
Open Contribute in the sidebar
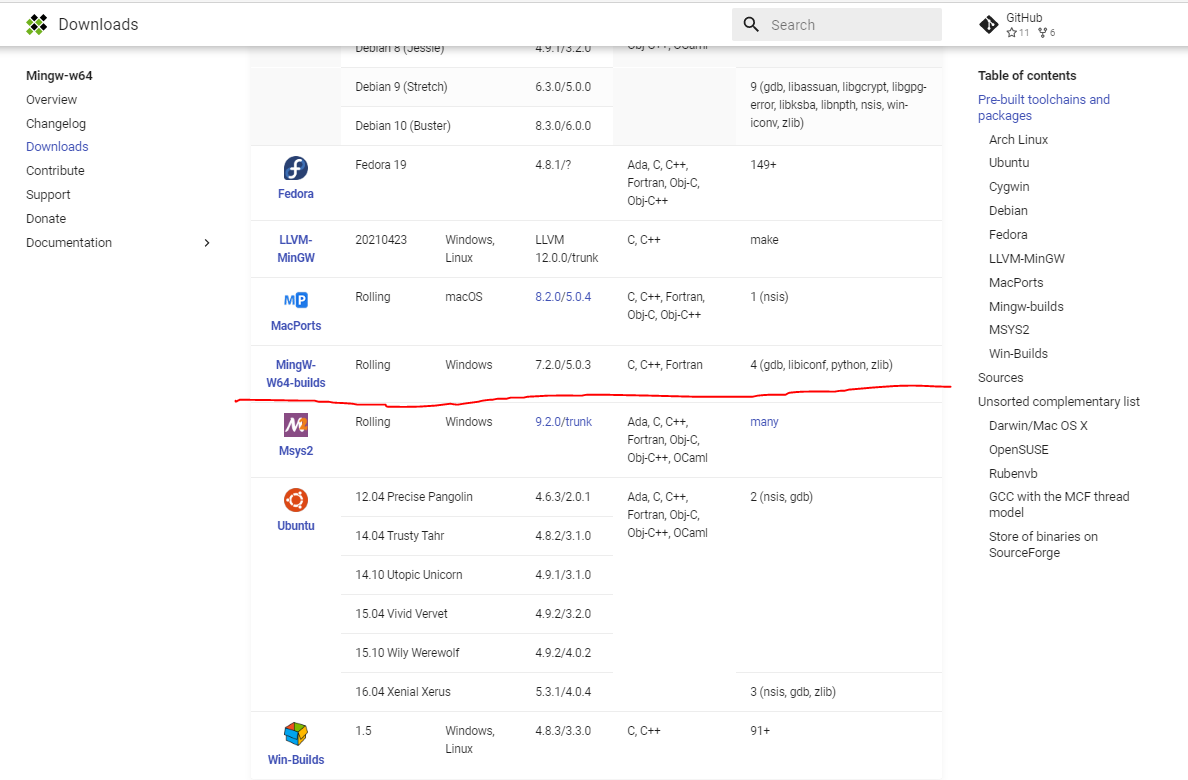(x=55, y=171)
